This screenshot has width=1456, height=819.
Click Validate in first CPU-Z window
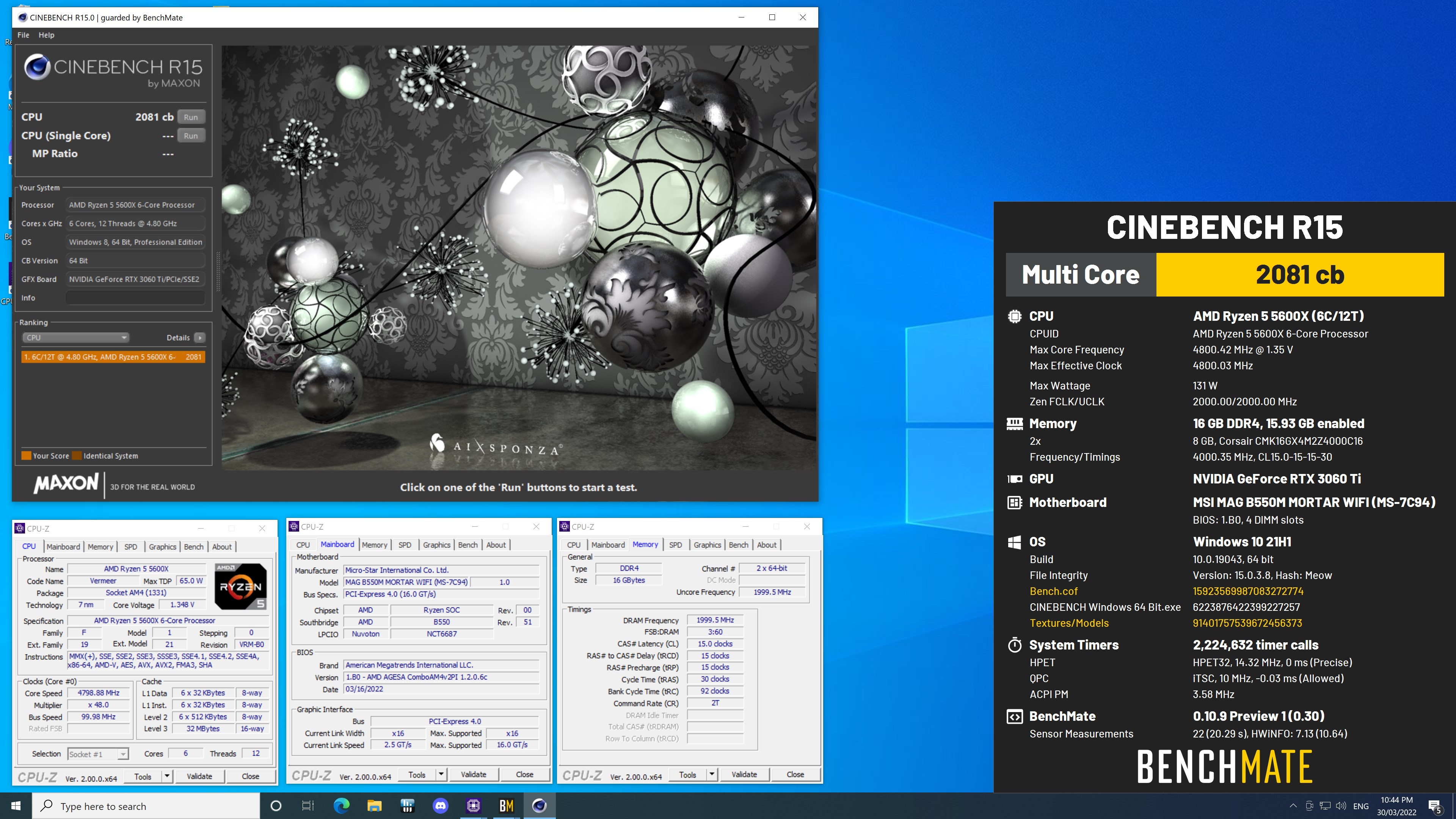point(199,776)
